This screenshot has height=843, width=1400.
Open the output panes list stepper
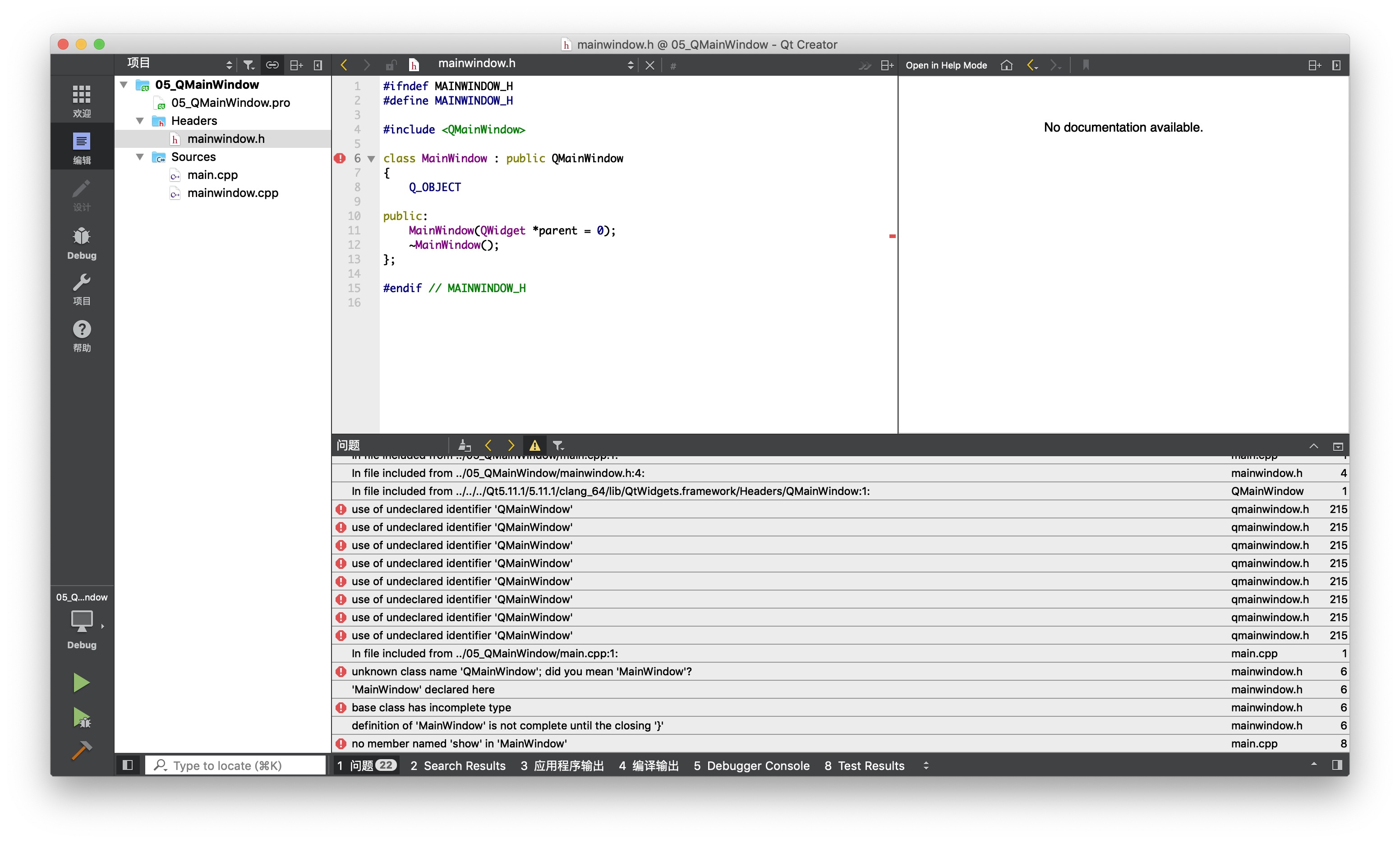926,765
